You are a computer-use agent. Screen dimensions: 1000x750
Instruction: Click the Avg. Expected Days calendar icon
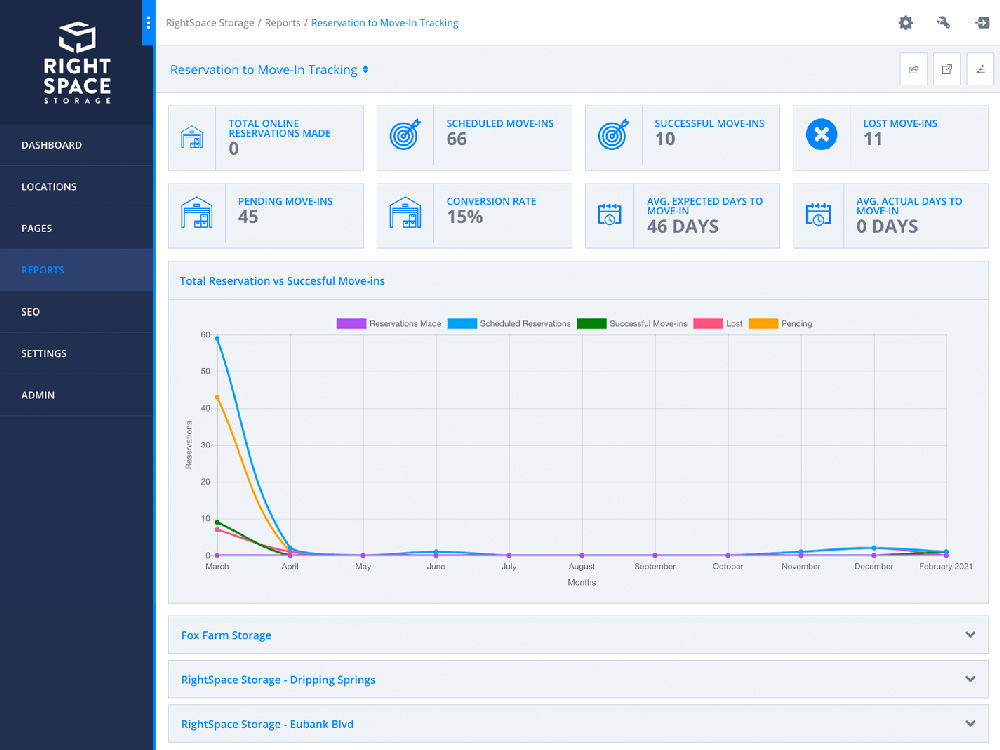(609, 214)
